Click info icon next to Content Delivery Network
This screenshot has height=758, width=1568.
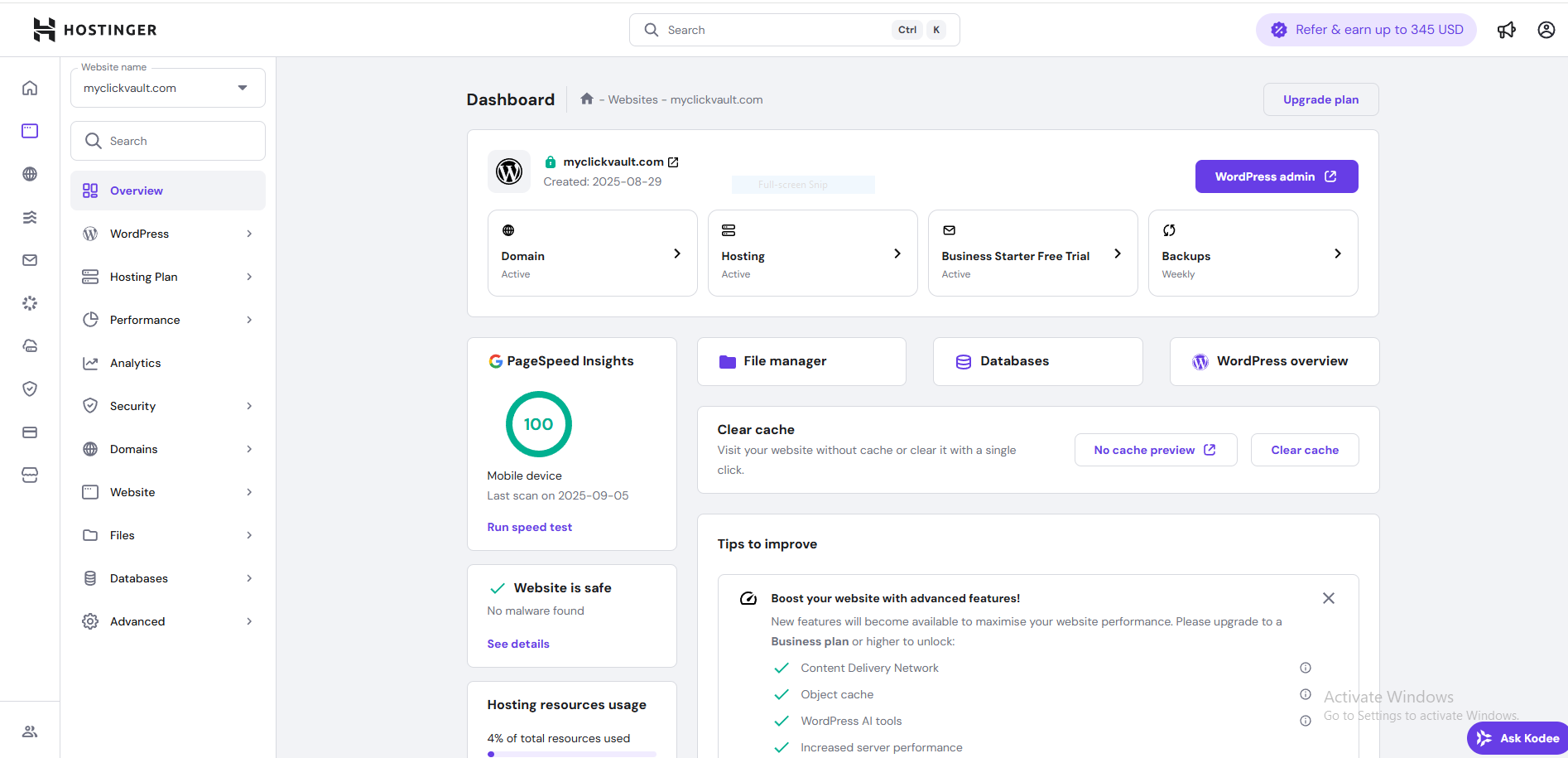(1305, 668)
